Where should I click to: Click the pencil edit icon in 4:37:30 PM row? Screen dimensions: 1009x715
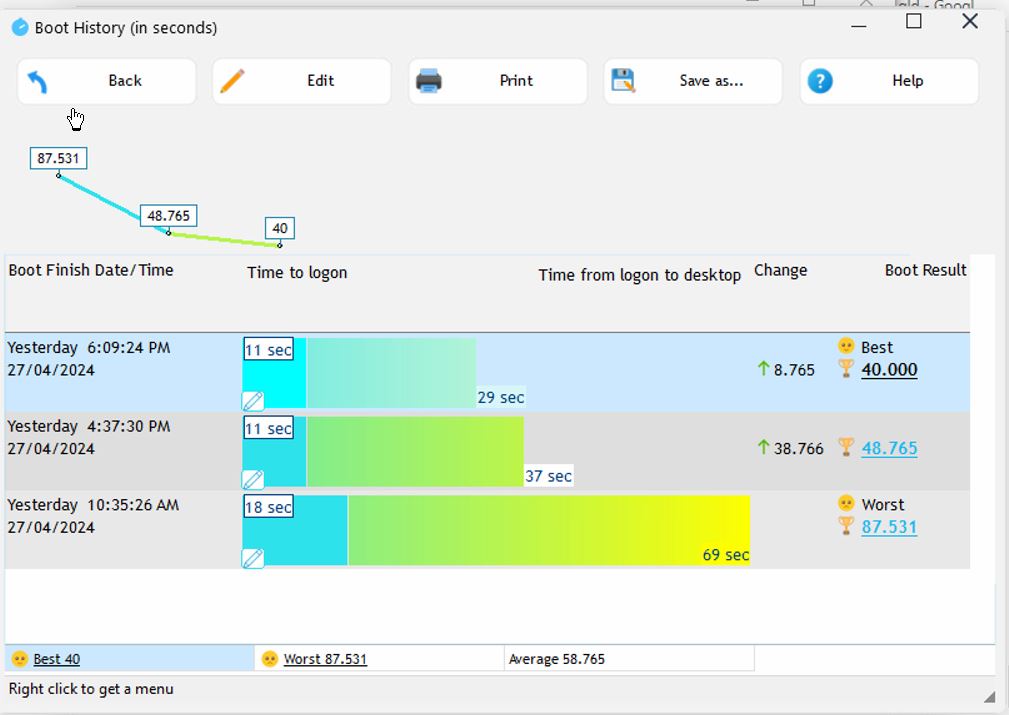[x=253, y=479]
